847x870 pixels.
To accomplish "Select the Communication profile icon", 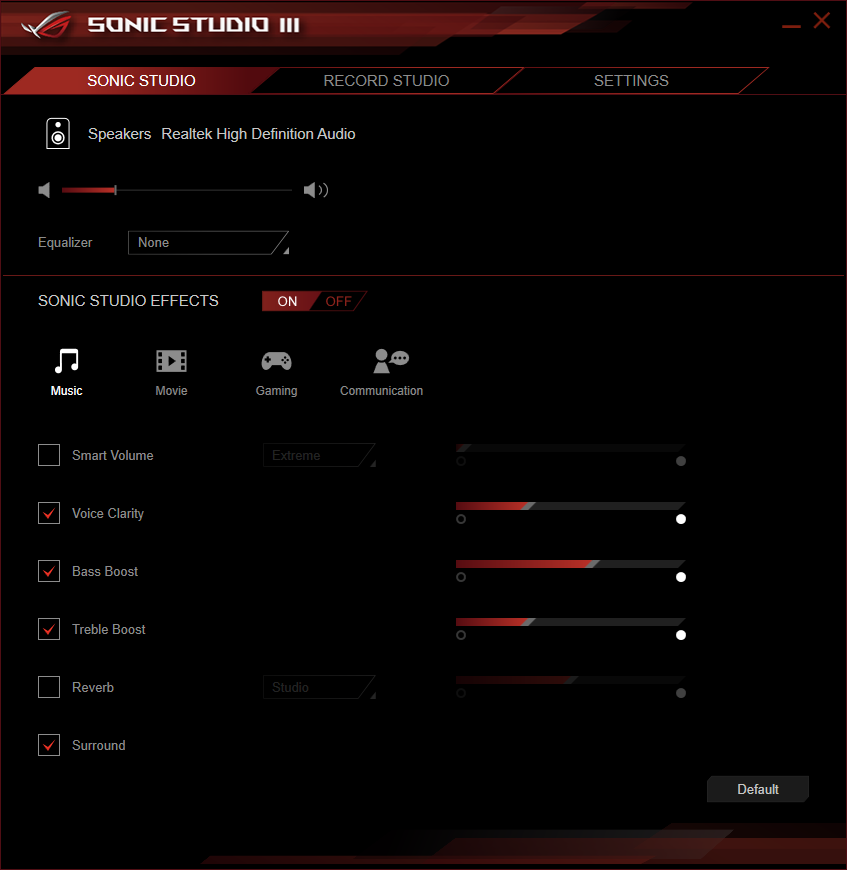I will pyautogui.click(x=391, y=361).
